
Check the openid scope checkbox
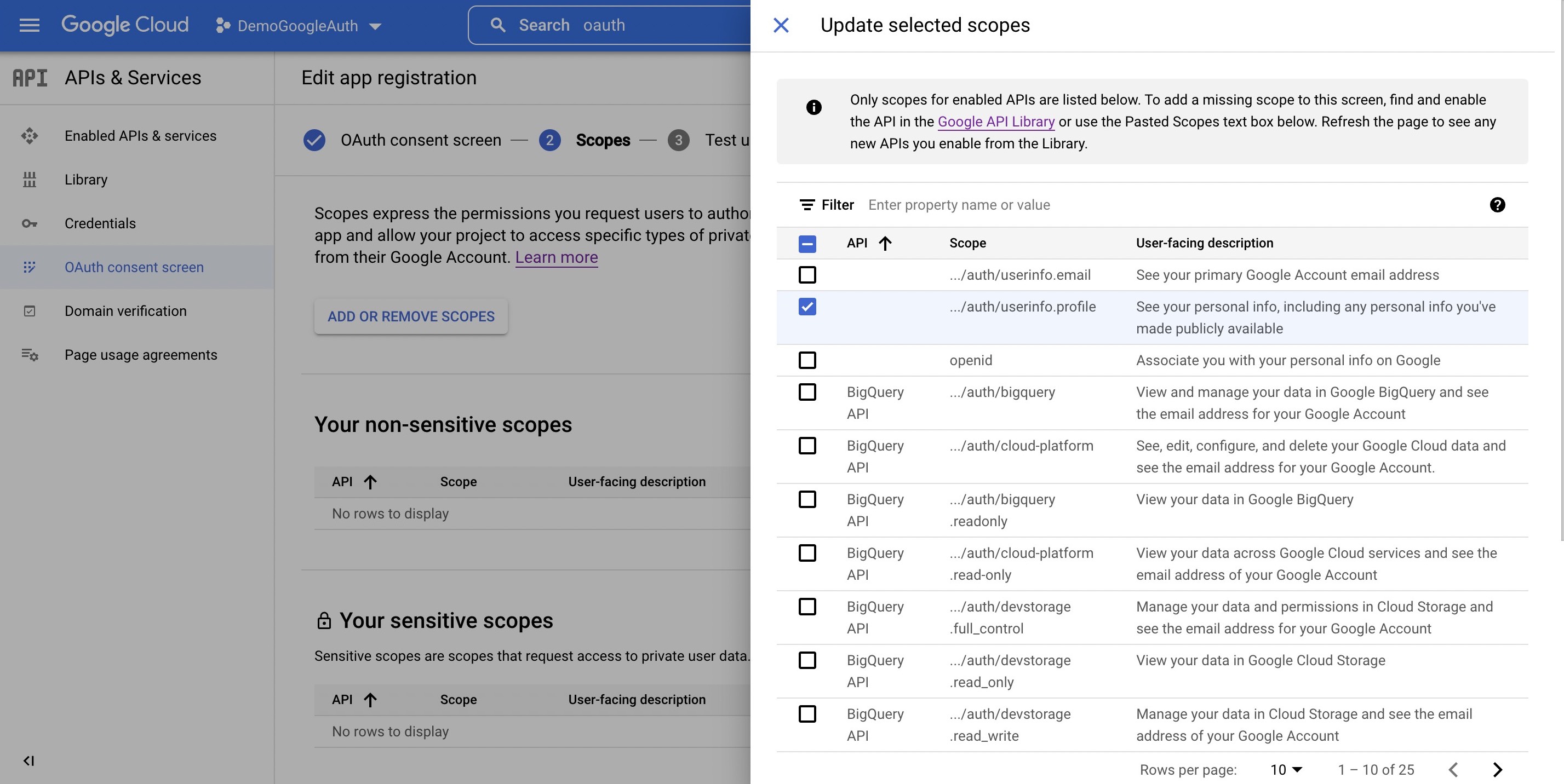[807, 360]
